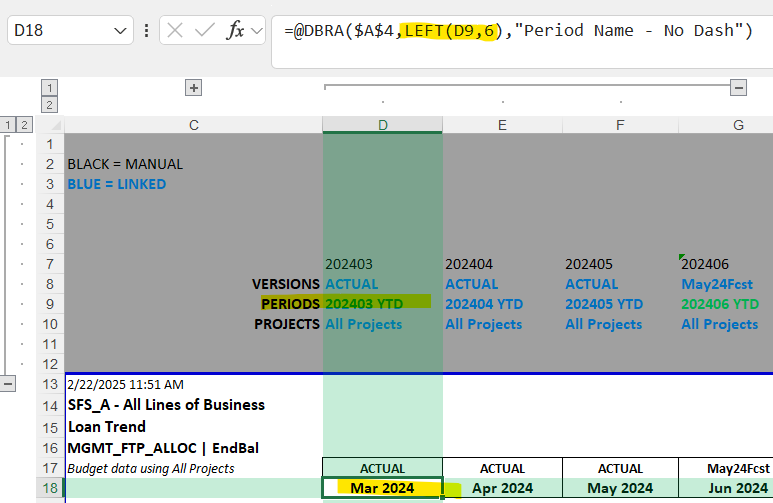Select column D header
The width and height of the screenshot is (773, 503).
pos(382,125)
